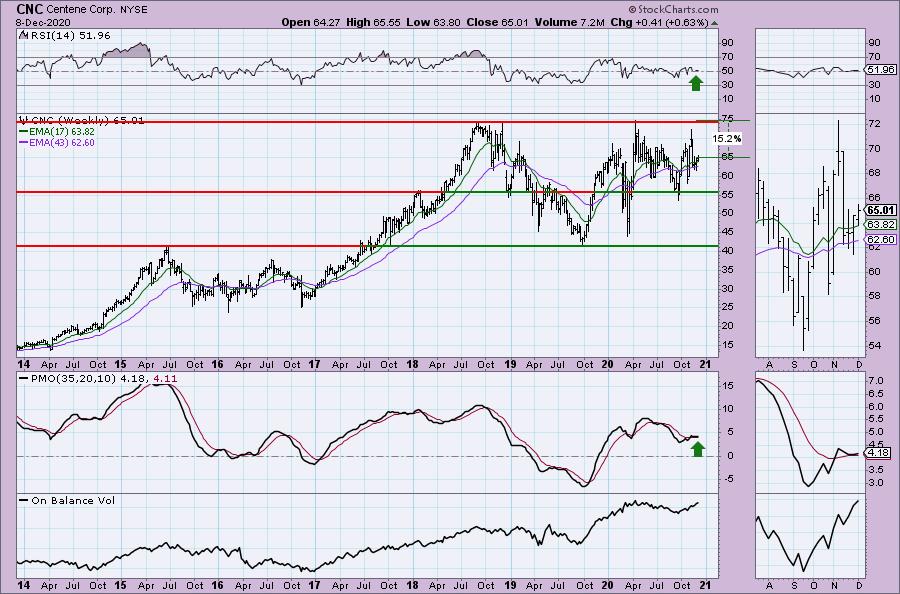Viewport: 900px width, 594px height.
Task: Click the On Balance Vol panel label
Action: coord(73,500)
